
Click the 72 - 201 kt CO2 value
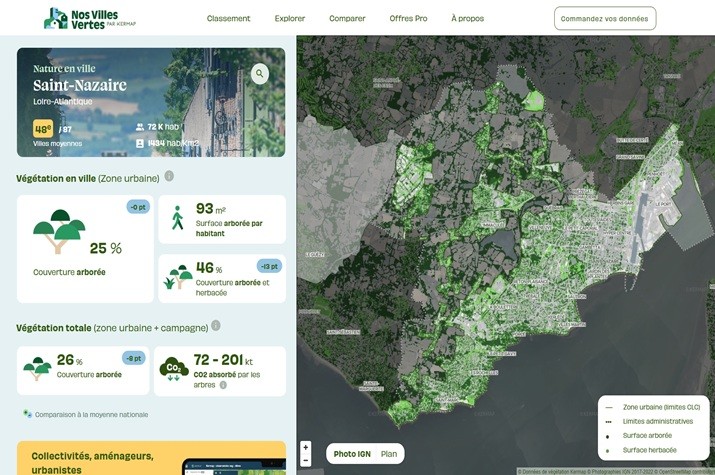223,360
